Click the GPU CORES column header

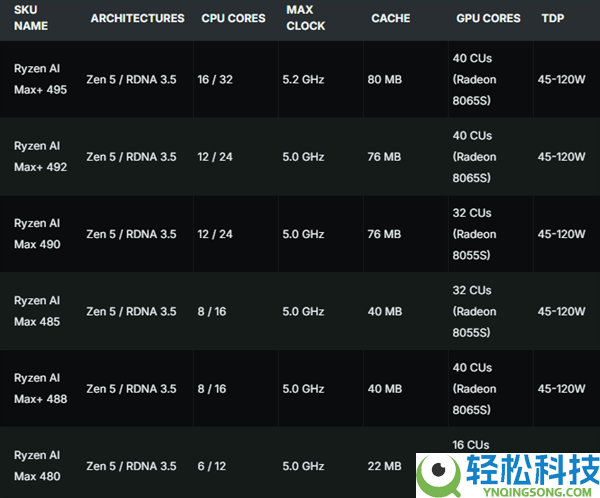(x=488, y=18)
